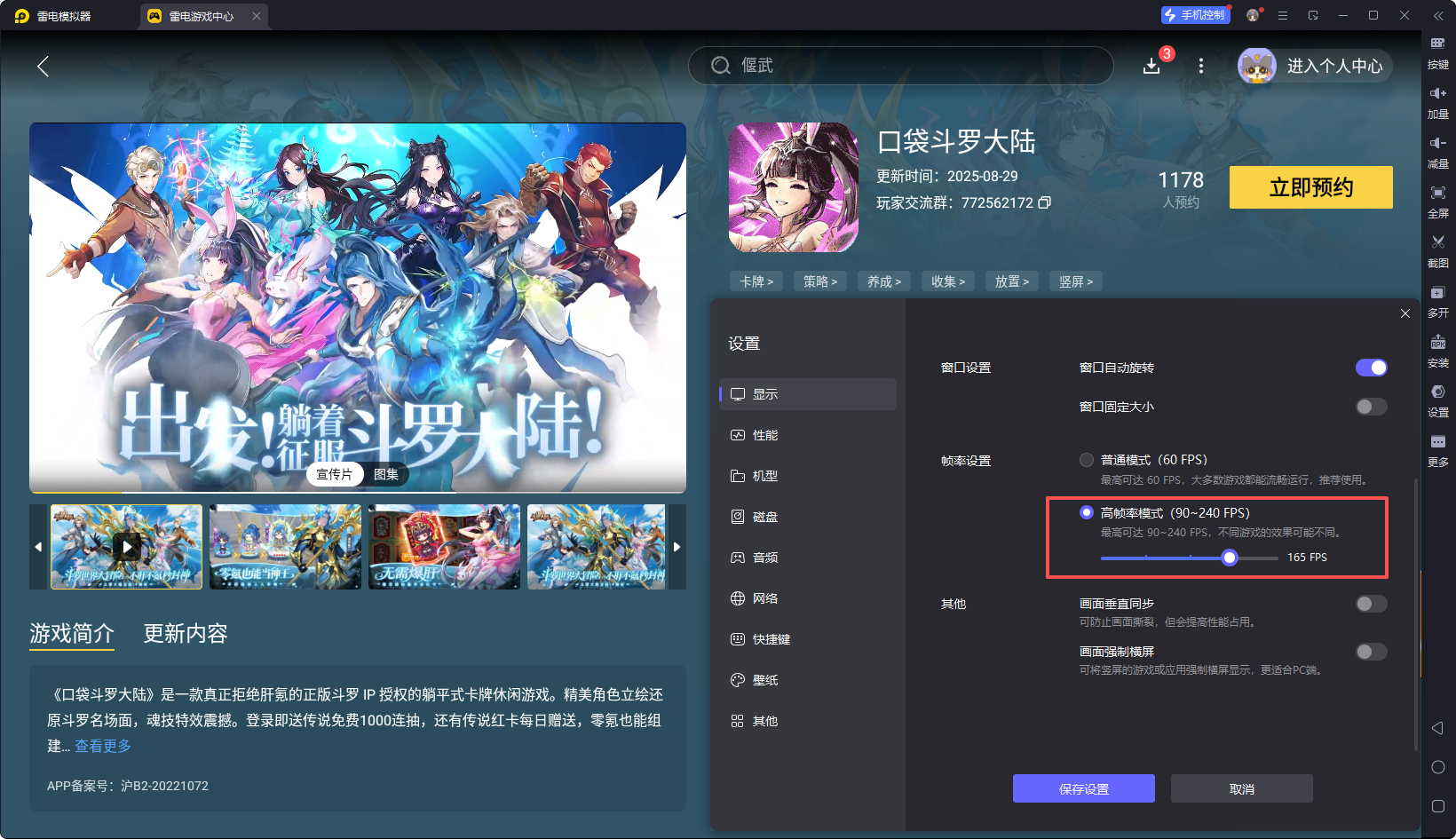
Task: Copy the player group number 772562172
Action: [x=1045, y=202]
